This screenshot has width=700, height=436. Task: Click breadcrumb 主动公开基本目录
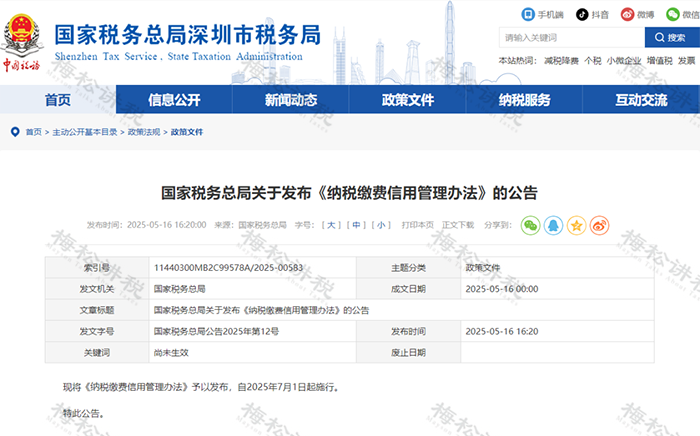click(x=85, y=132)
